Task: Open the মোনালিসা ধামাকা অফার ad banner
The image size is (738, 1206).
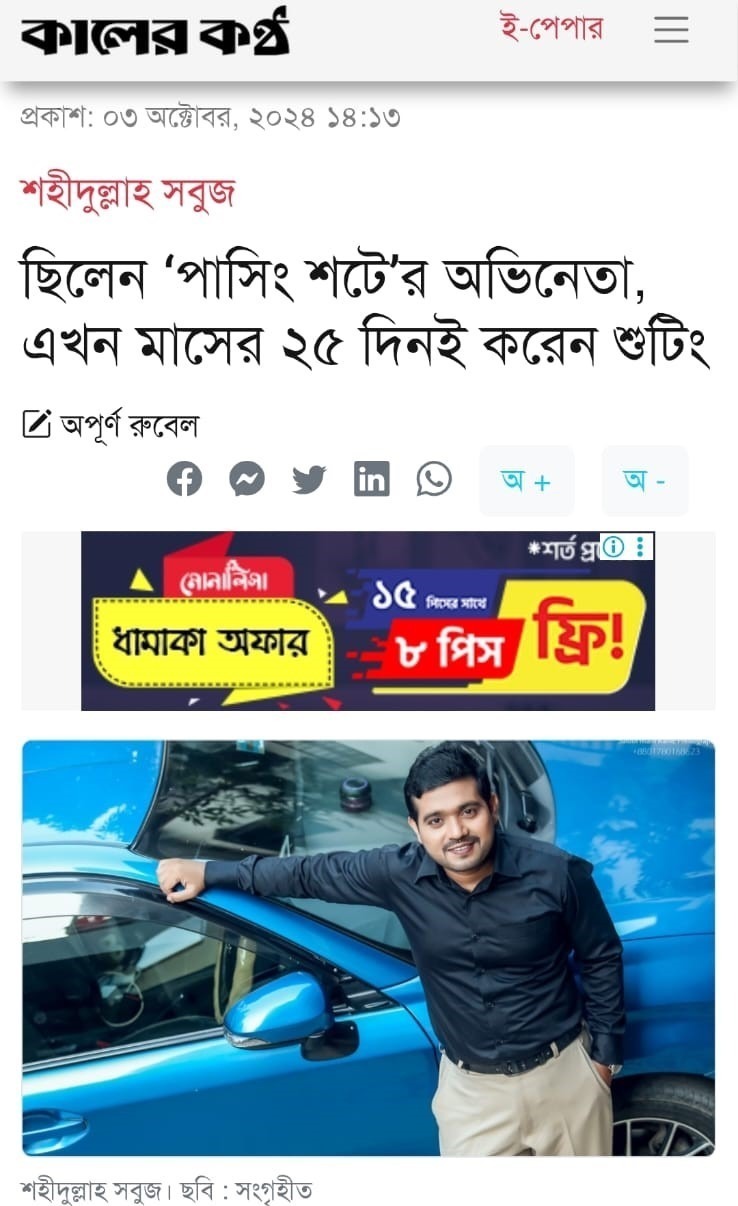Action: coord(368,621)
